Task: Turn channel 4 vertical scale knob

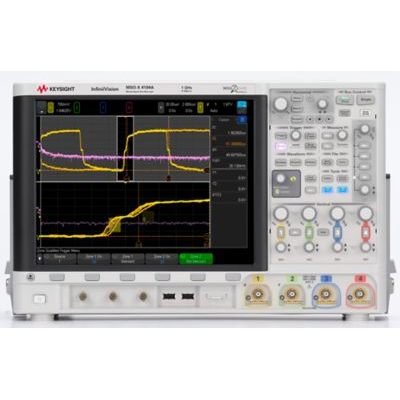Action: click(366, 213)
